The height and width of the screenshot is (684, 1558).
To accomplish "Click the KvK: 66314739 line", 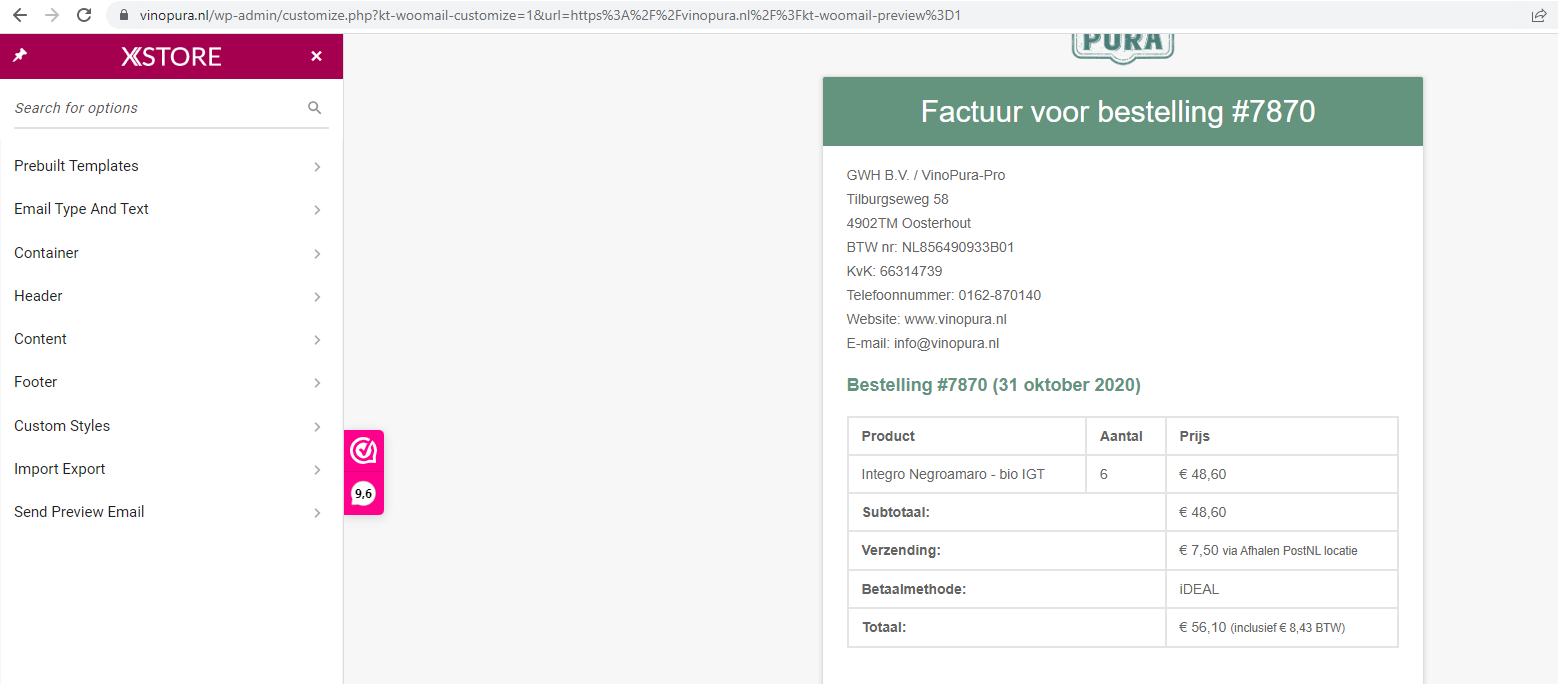I will pyautogui.click(x=894, y=271).
